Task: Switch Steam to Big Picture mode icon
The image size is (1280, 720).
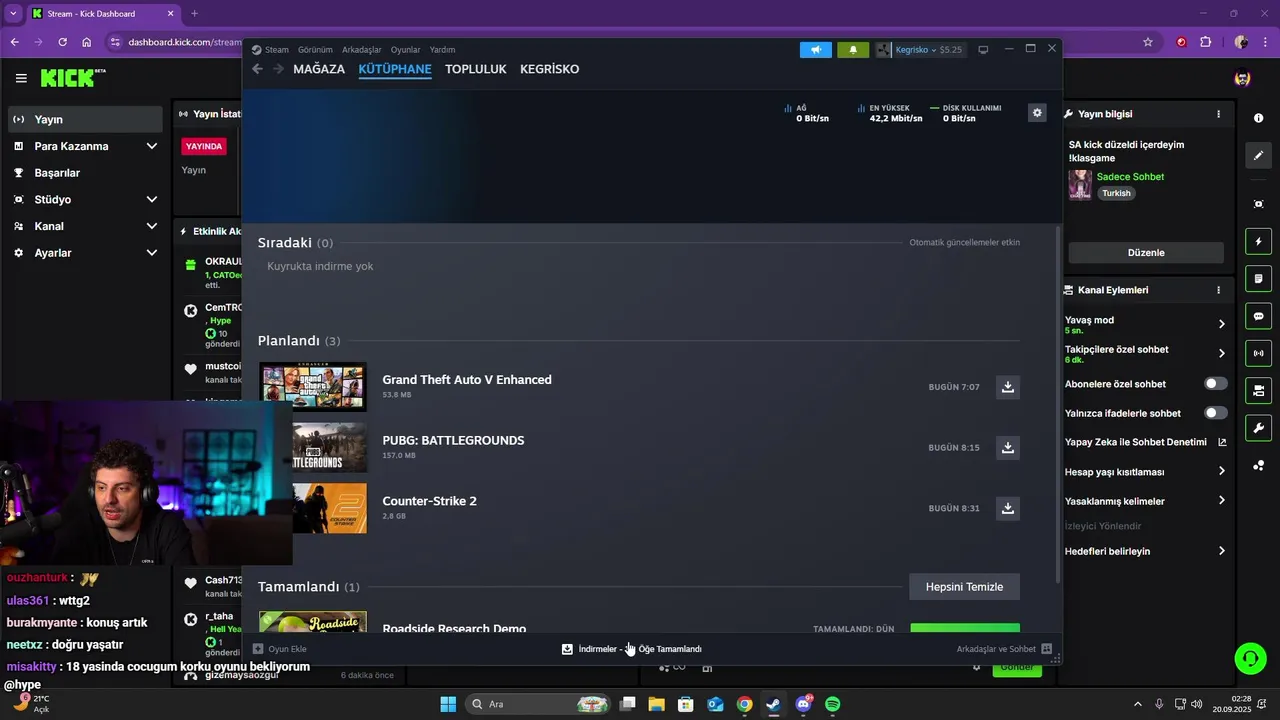Action: (x=983, y=49)
